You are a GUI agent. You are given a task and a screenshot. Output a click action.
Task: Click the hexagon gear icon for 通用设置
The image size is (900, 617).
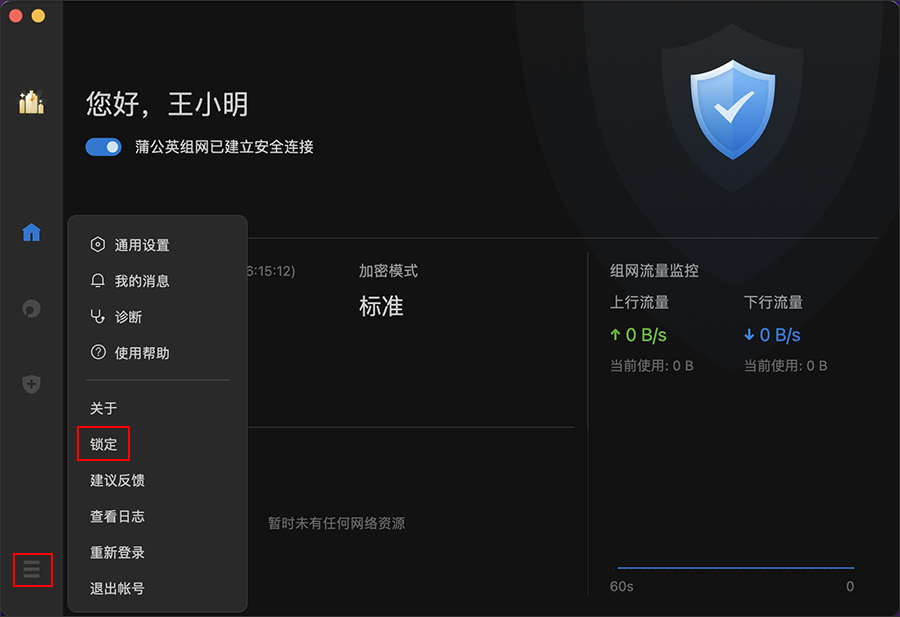click(98, 245)
